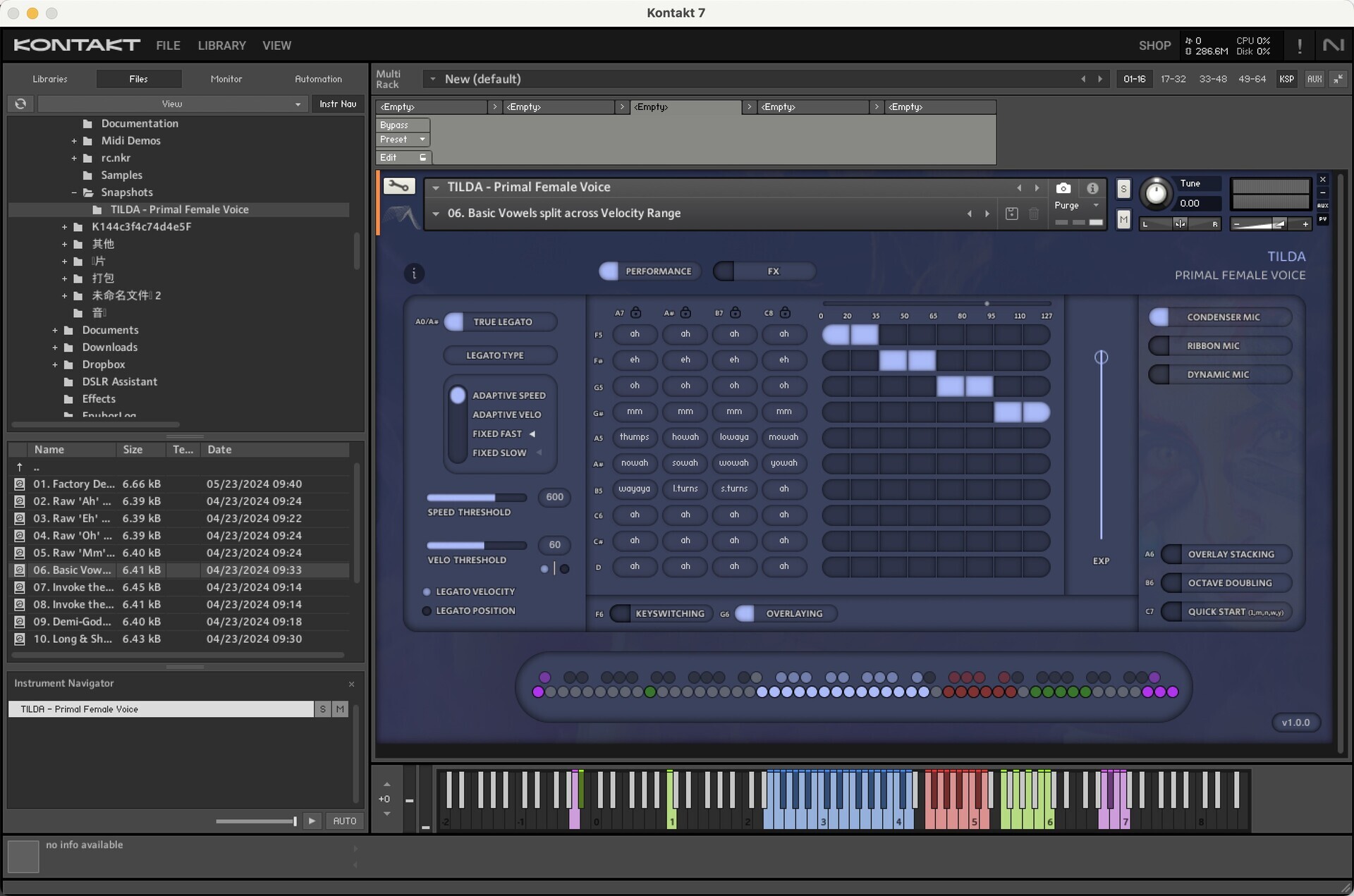Select the LEGATO POSITION radio button

pyautogui.click(x=427, y=611)
